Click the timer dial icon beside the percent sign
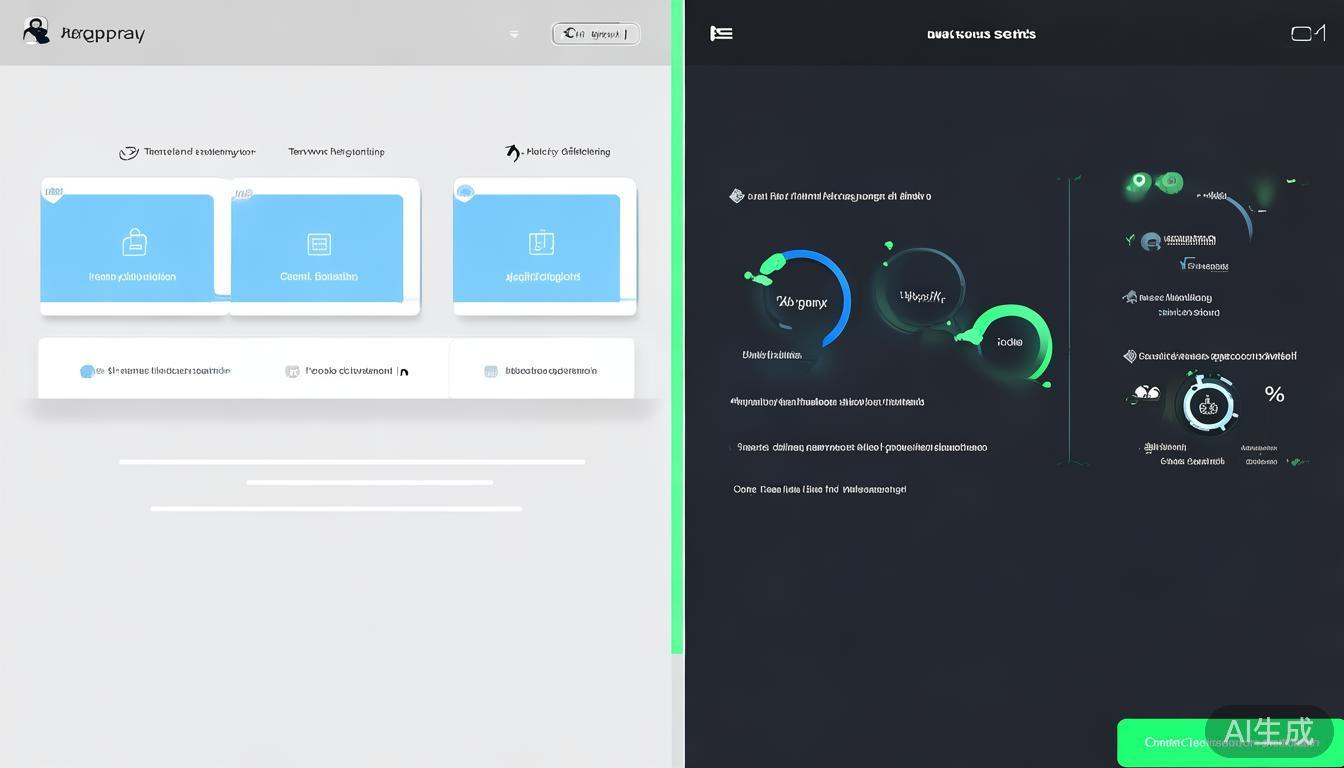Image resolution: width=1344 pixels, height=768 pixels. 1208,404
